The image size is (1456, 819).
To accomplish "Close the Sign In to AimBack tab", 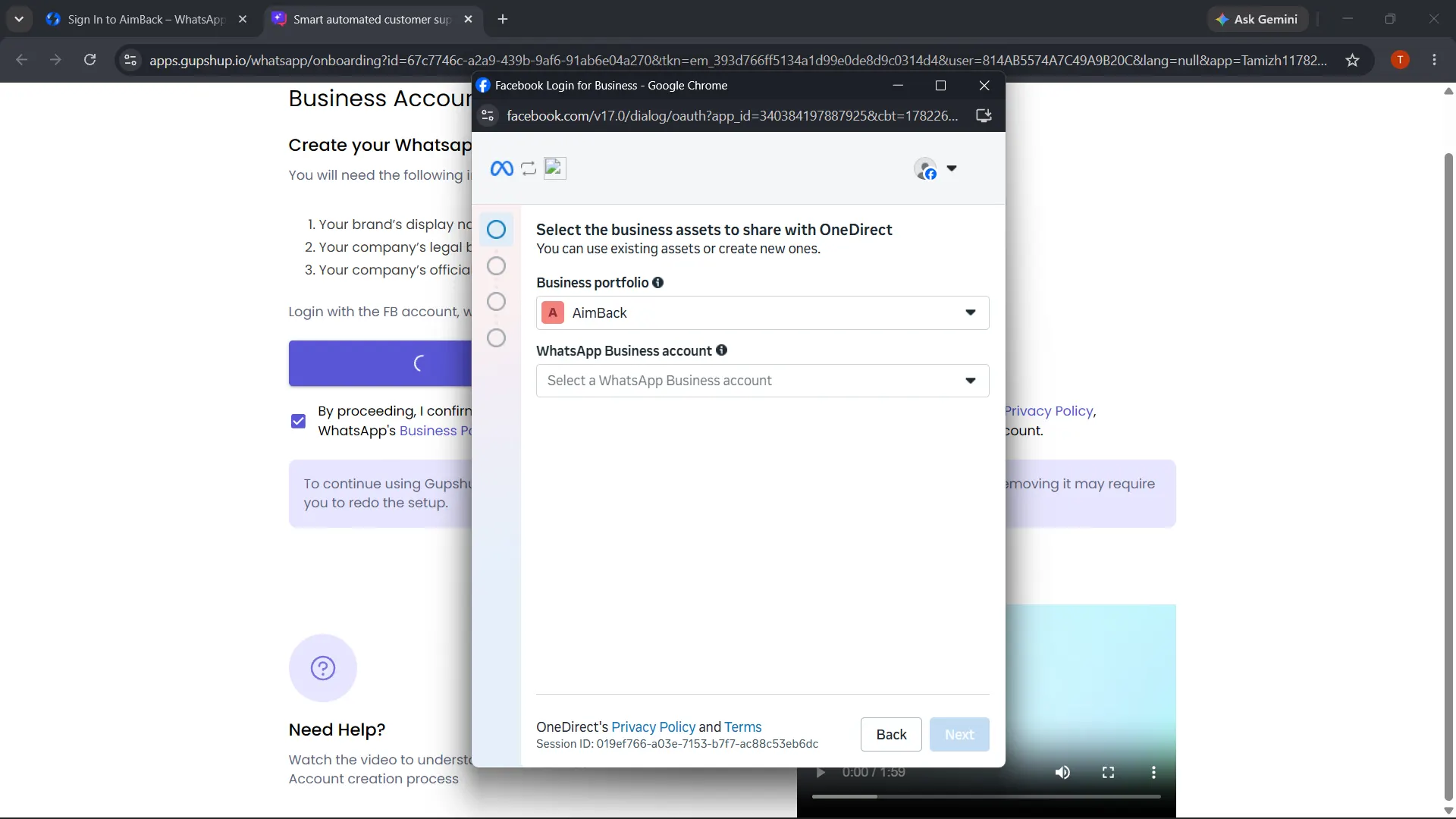I will [243, 19].
